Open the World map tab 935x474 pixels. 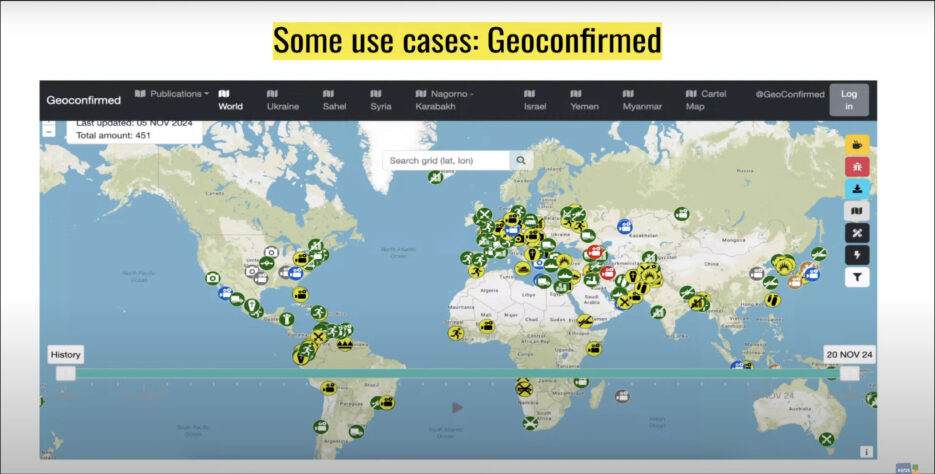[230, 100]
